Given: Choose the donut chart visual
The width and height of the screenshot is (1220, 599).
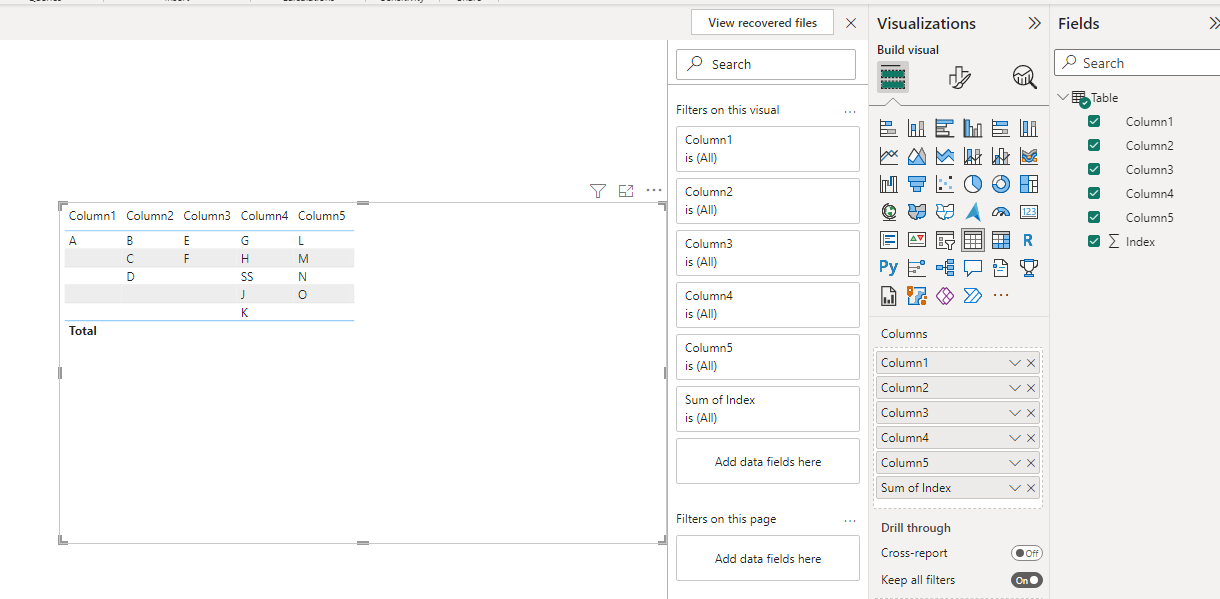Looking at the screenshot, I should click(x=1001, y=184).
